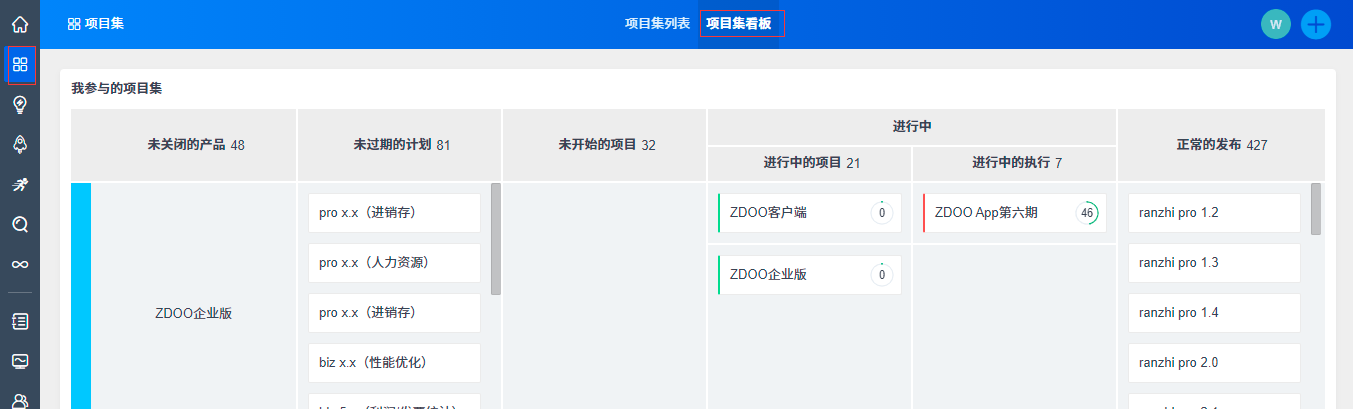Image resolution: width=1353 pixels, height=409 pixels.
Task: Click the 项目集 text in top header
Action: coord(105,24)
